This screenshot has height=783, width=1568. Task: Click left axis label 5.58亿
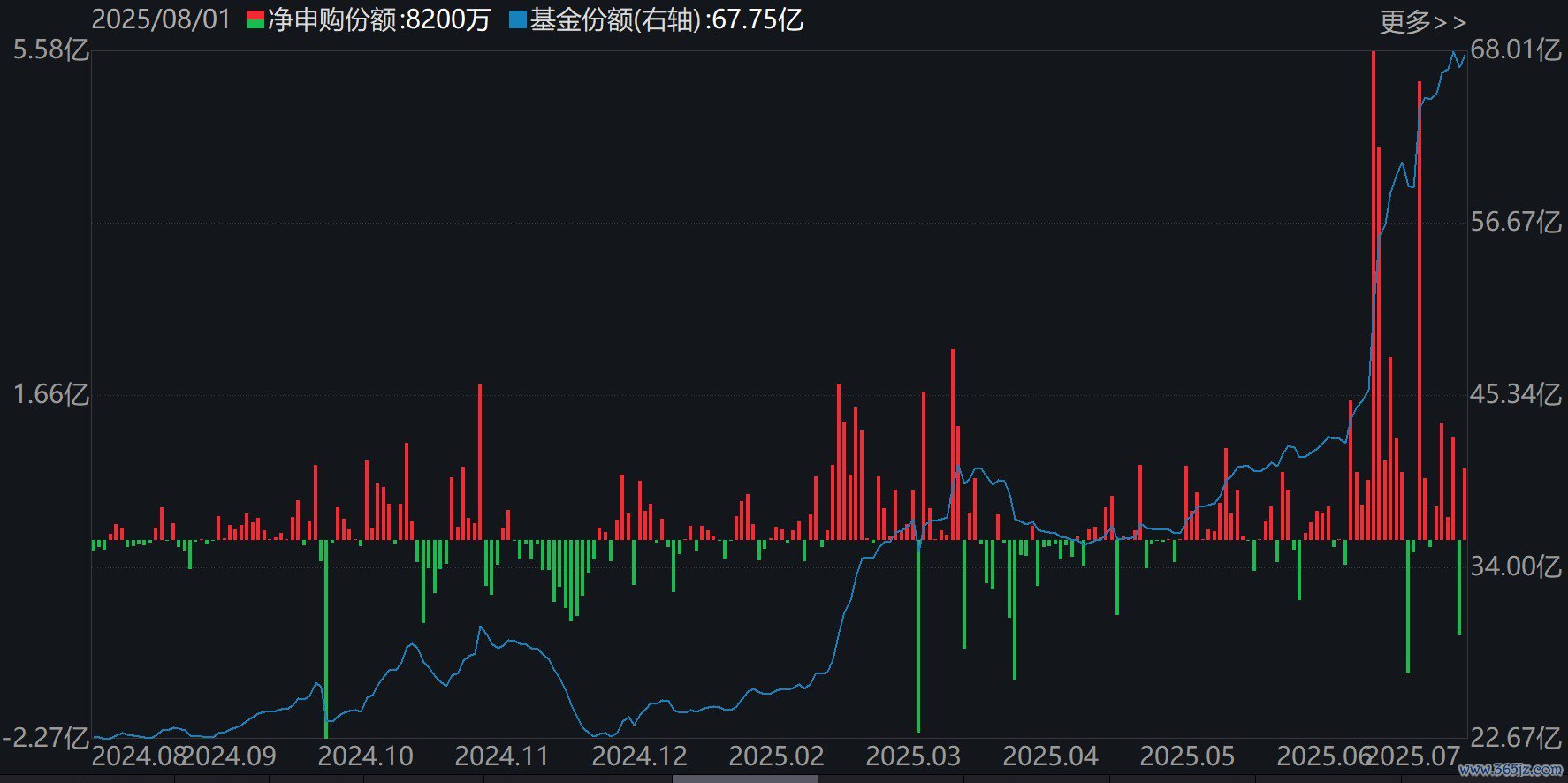coord(50,49)
